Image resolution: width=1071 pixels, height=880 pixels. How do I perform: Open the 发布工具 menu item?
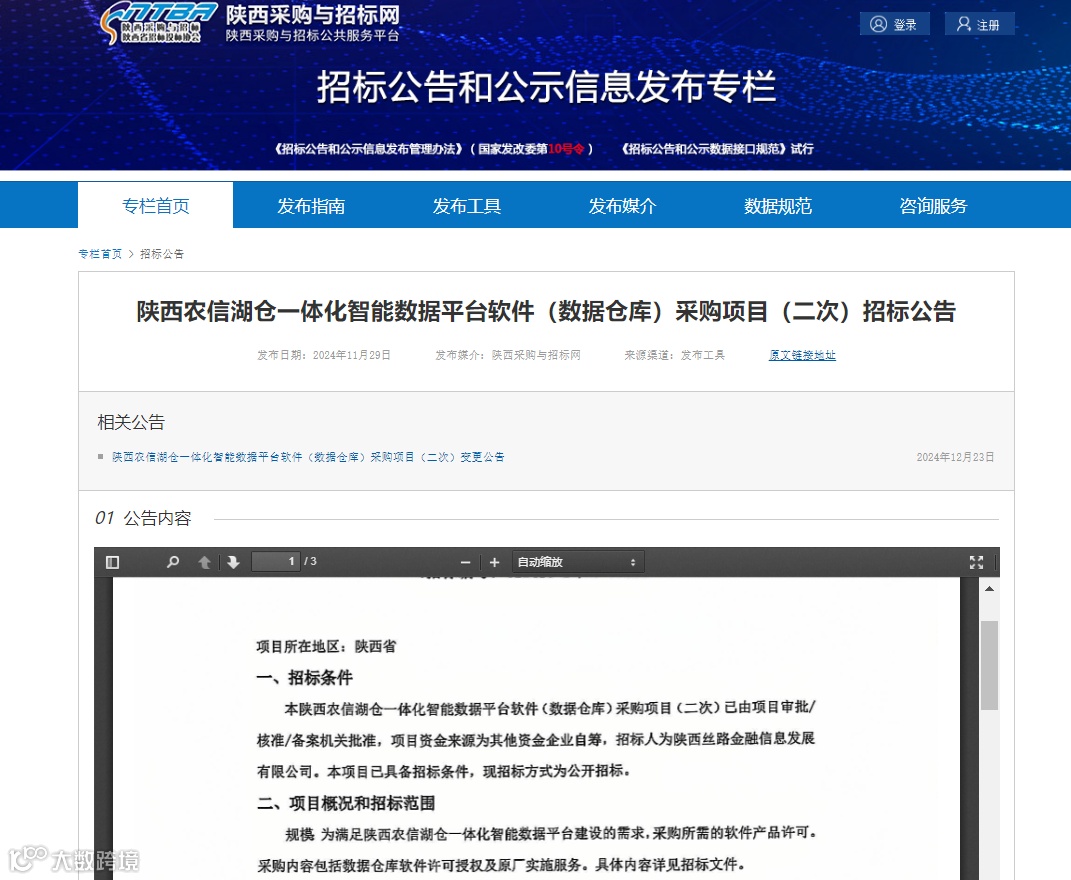tap(467, 206)
